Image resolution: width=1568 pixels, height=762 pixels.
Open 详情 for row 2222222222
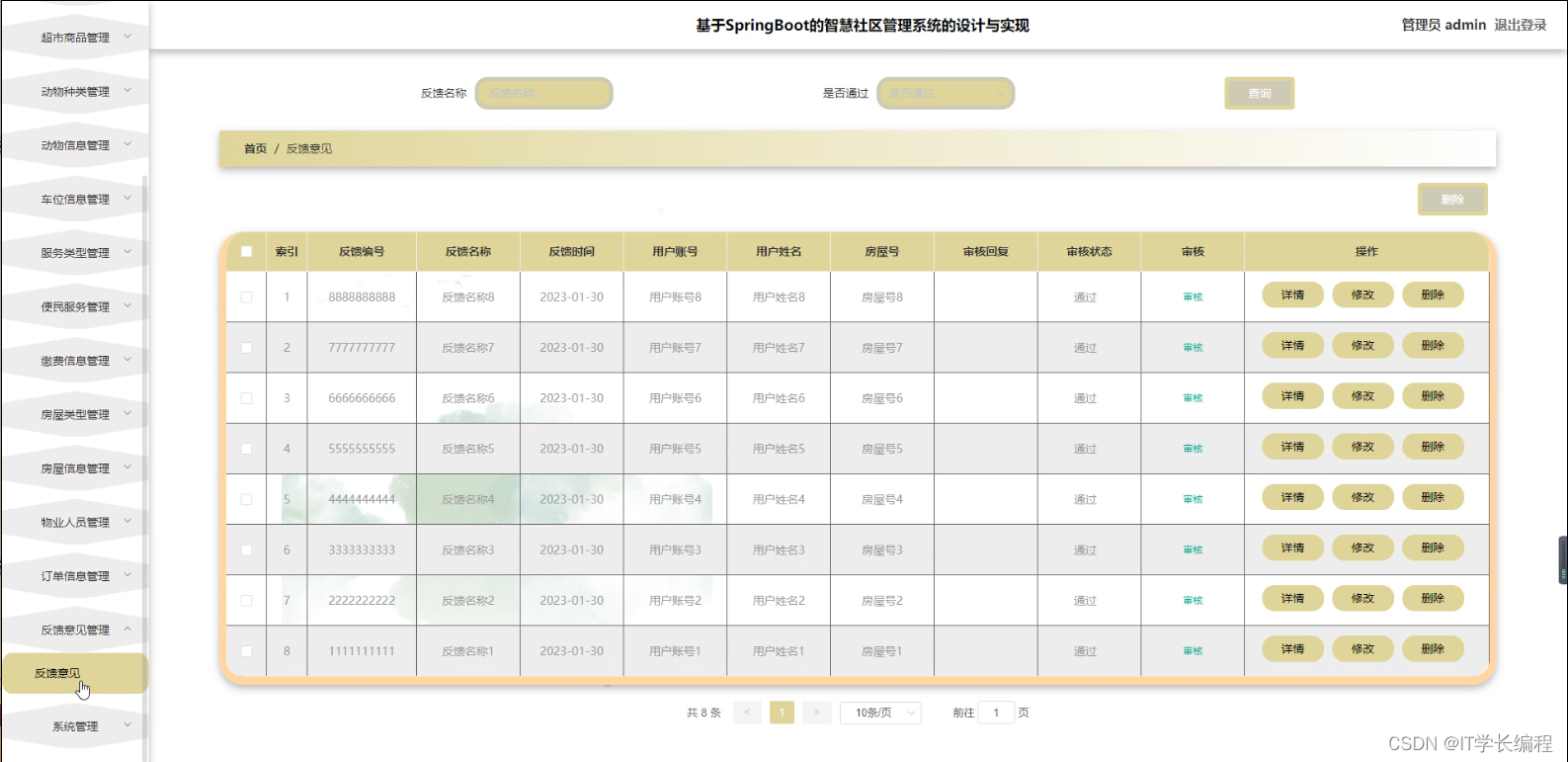click(1292, 598)
